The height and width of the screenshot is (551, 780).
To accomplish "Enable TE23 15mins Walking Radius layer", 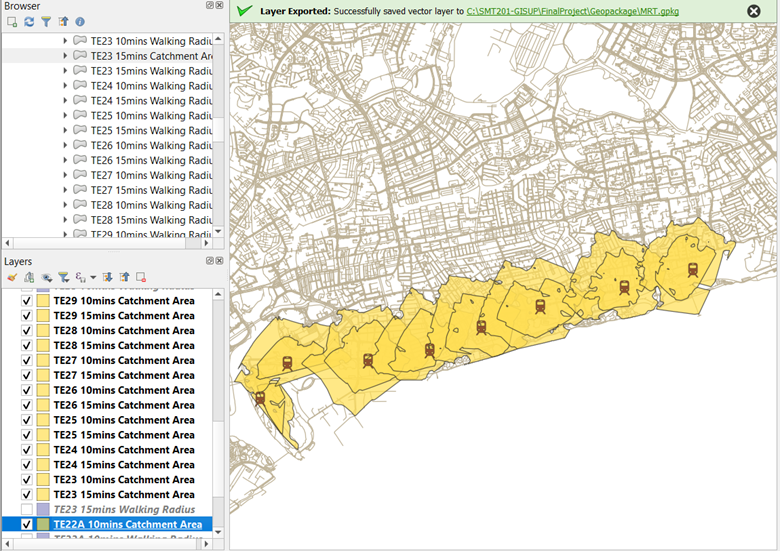I will (27, 510).
